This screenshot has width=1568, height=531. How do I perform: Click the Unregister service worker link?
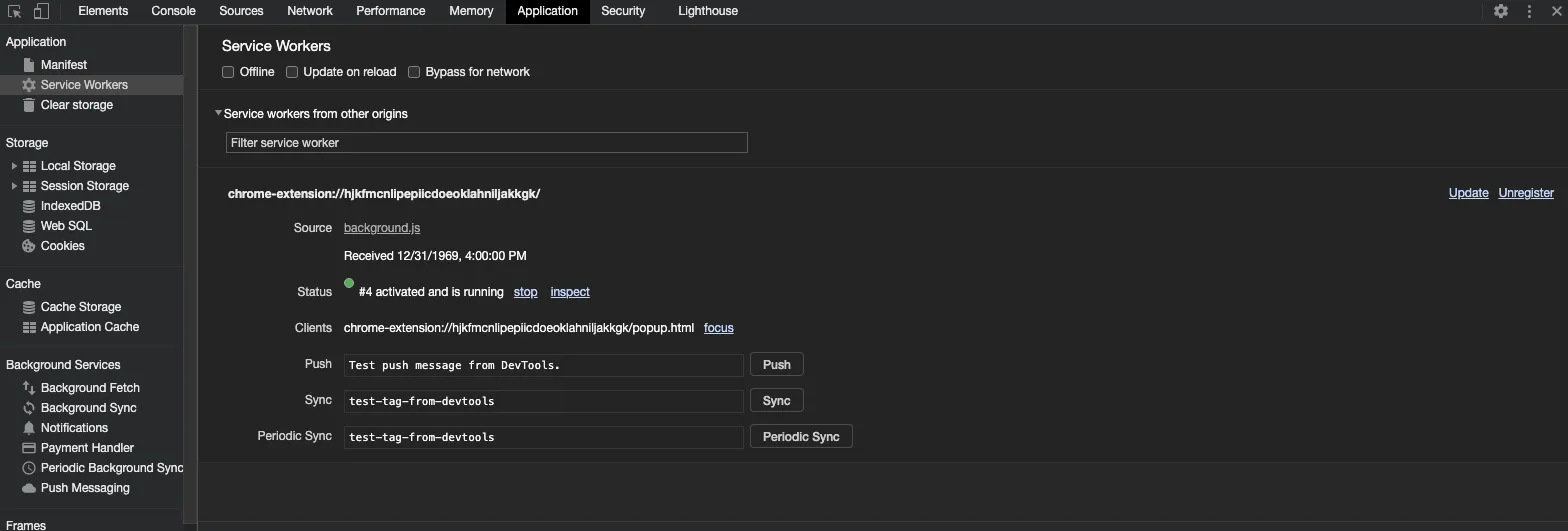[1526, 193]
